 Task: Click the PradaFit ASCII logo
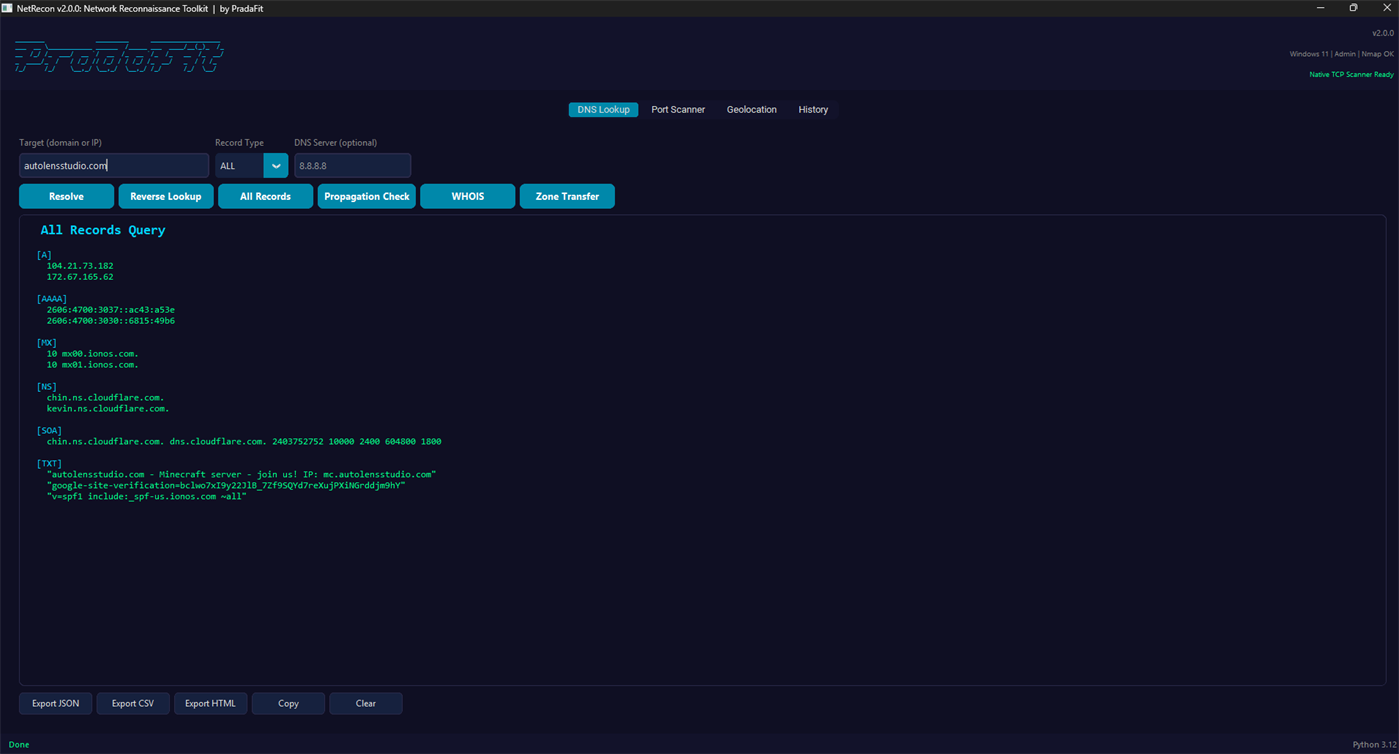click(118, 57)
